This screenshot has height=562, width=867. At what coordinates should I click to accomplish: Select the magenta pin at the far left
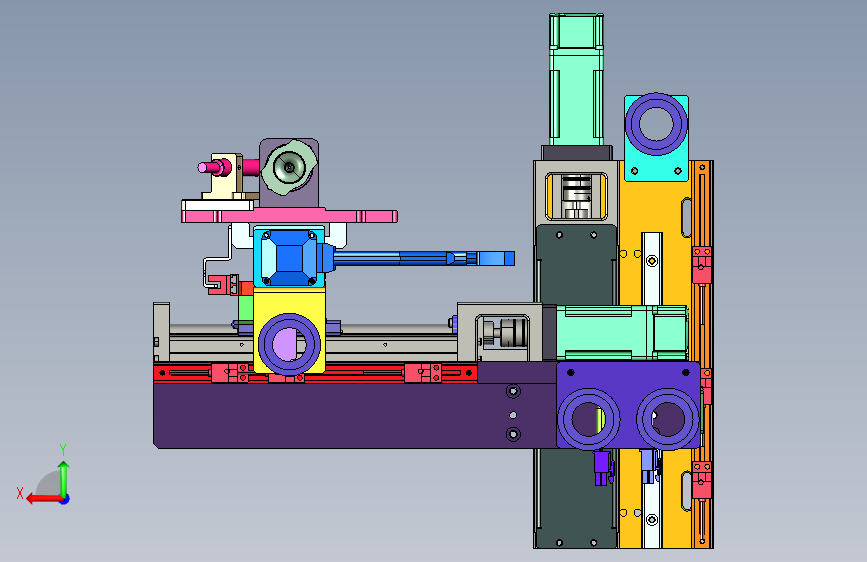point(215,166)
